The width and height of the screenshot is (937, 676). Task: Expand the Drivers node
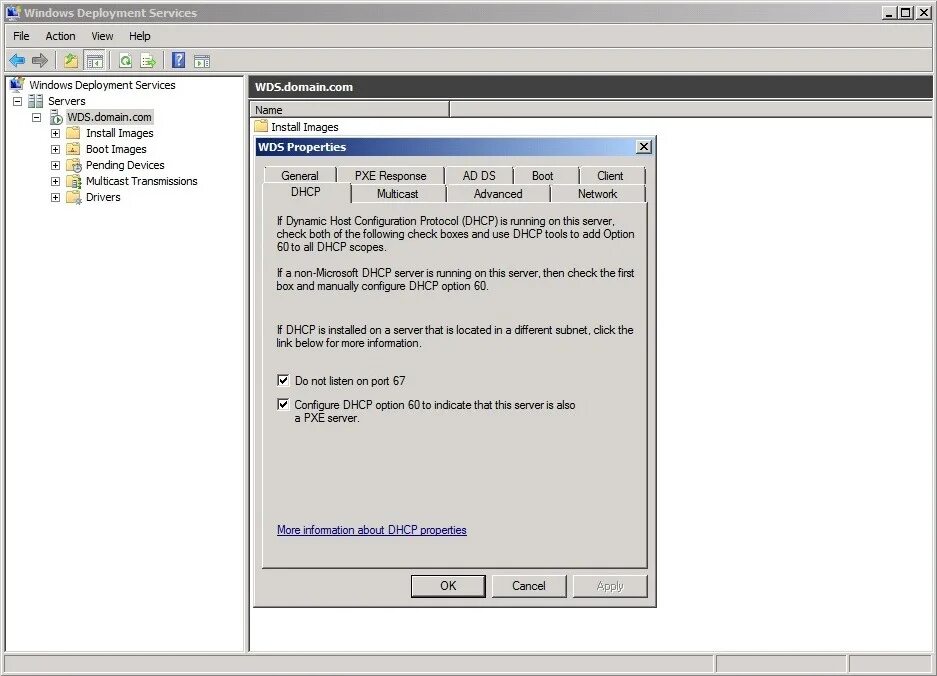tap(55, 198)
